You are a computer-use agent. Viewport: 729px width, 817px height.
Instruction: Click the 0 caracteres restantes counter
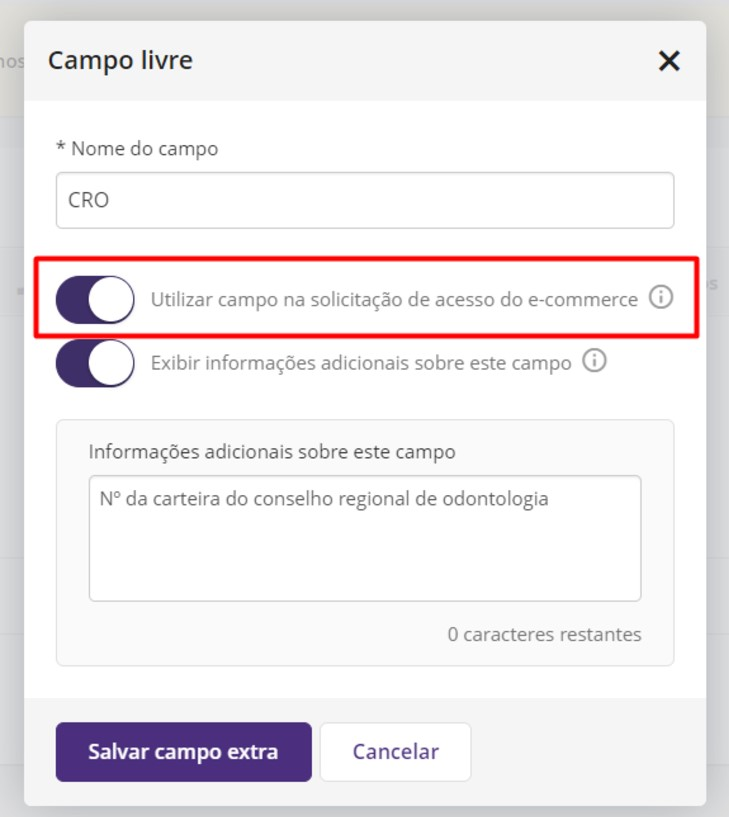(544, 635)
